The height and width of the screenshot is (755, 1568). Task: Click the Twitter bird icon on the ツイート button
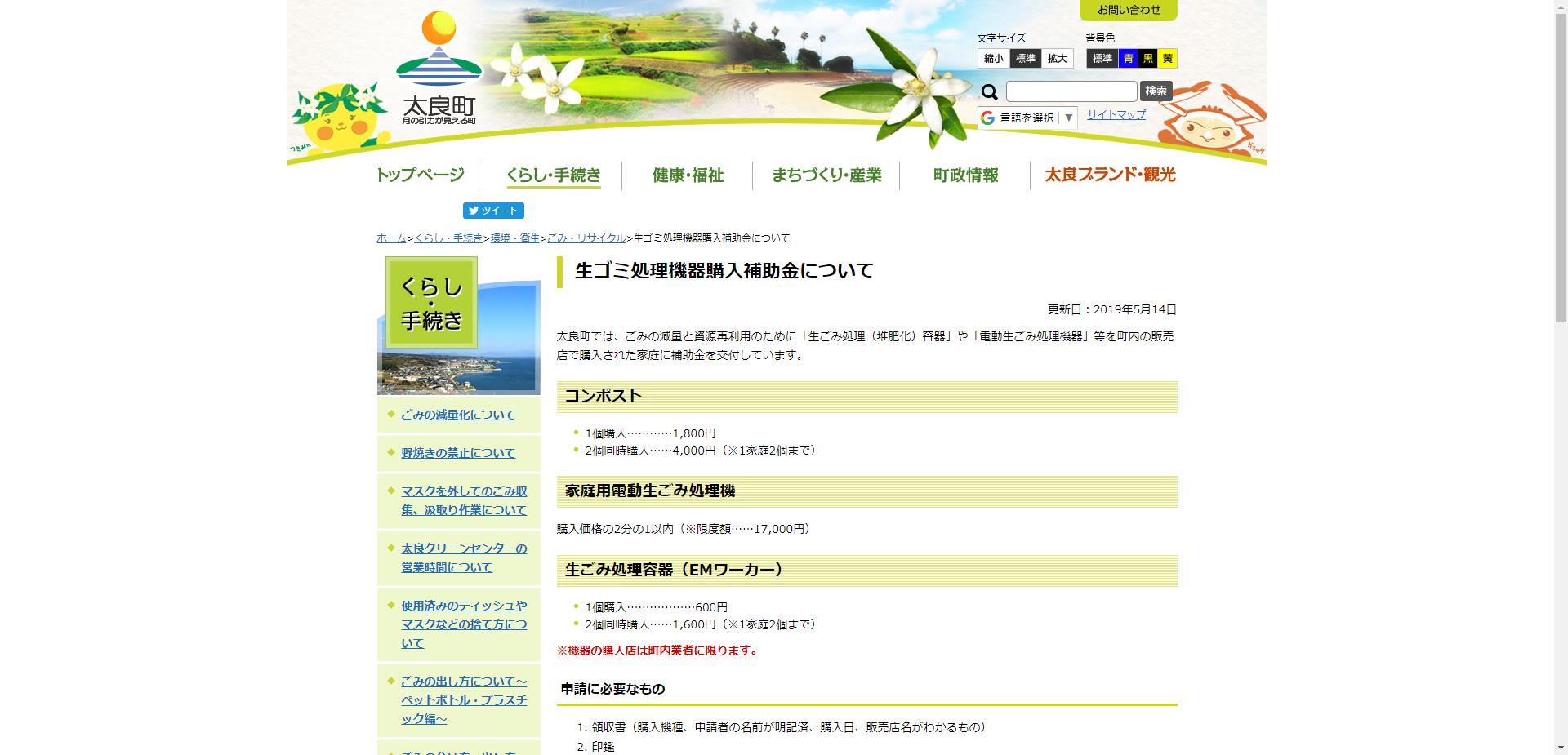pyautogui.click(x=474, y=211)
